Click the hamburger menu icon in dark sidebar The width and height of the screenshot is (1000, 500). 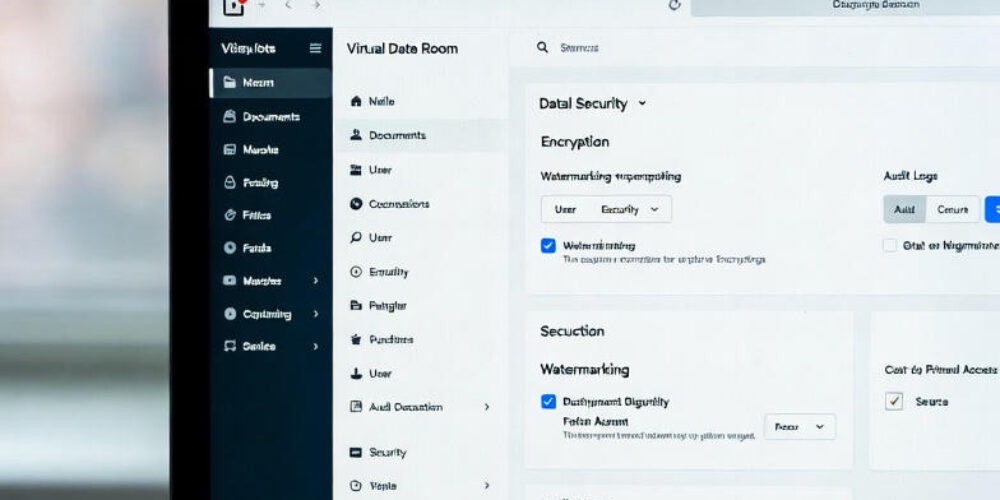pyautogui.click(x=315, y=48)
